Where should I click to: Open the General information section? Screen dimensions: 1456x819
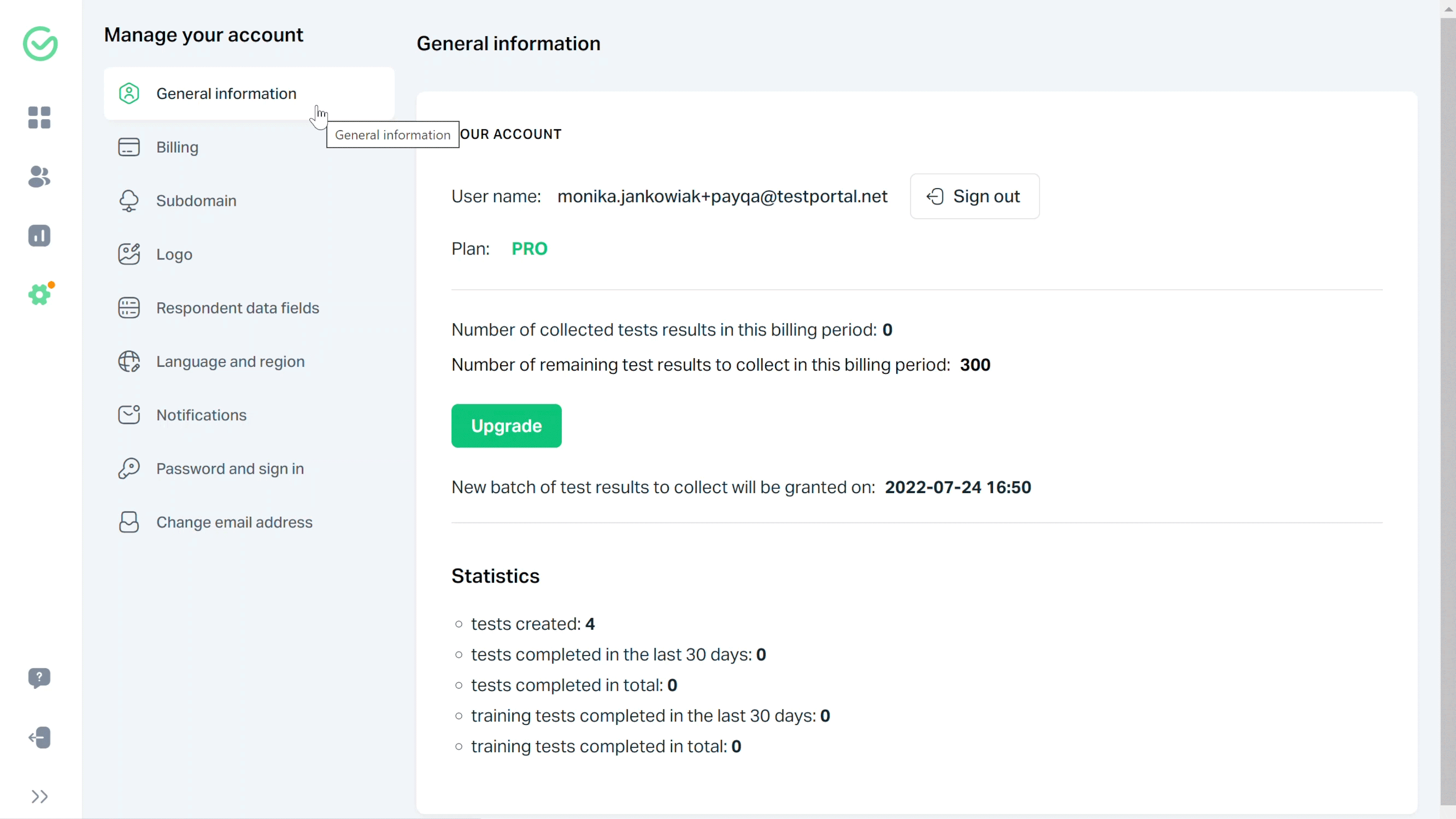coord(226,93)
